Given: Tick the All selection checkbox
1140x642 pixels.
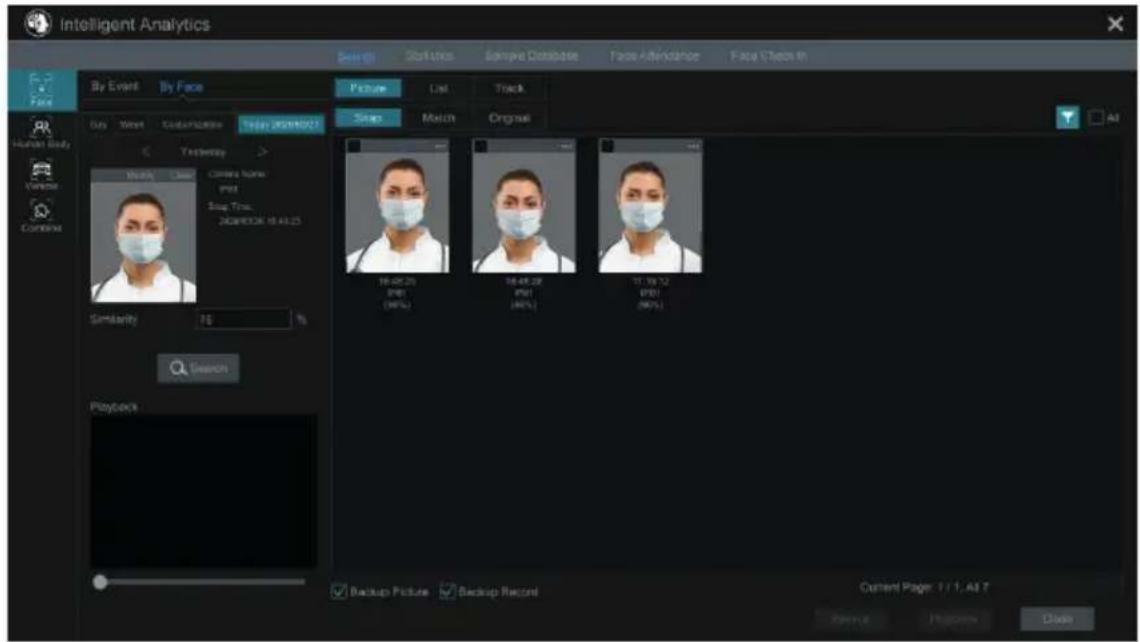Looking at the screenshot, I should tap(1096, 117).
